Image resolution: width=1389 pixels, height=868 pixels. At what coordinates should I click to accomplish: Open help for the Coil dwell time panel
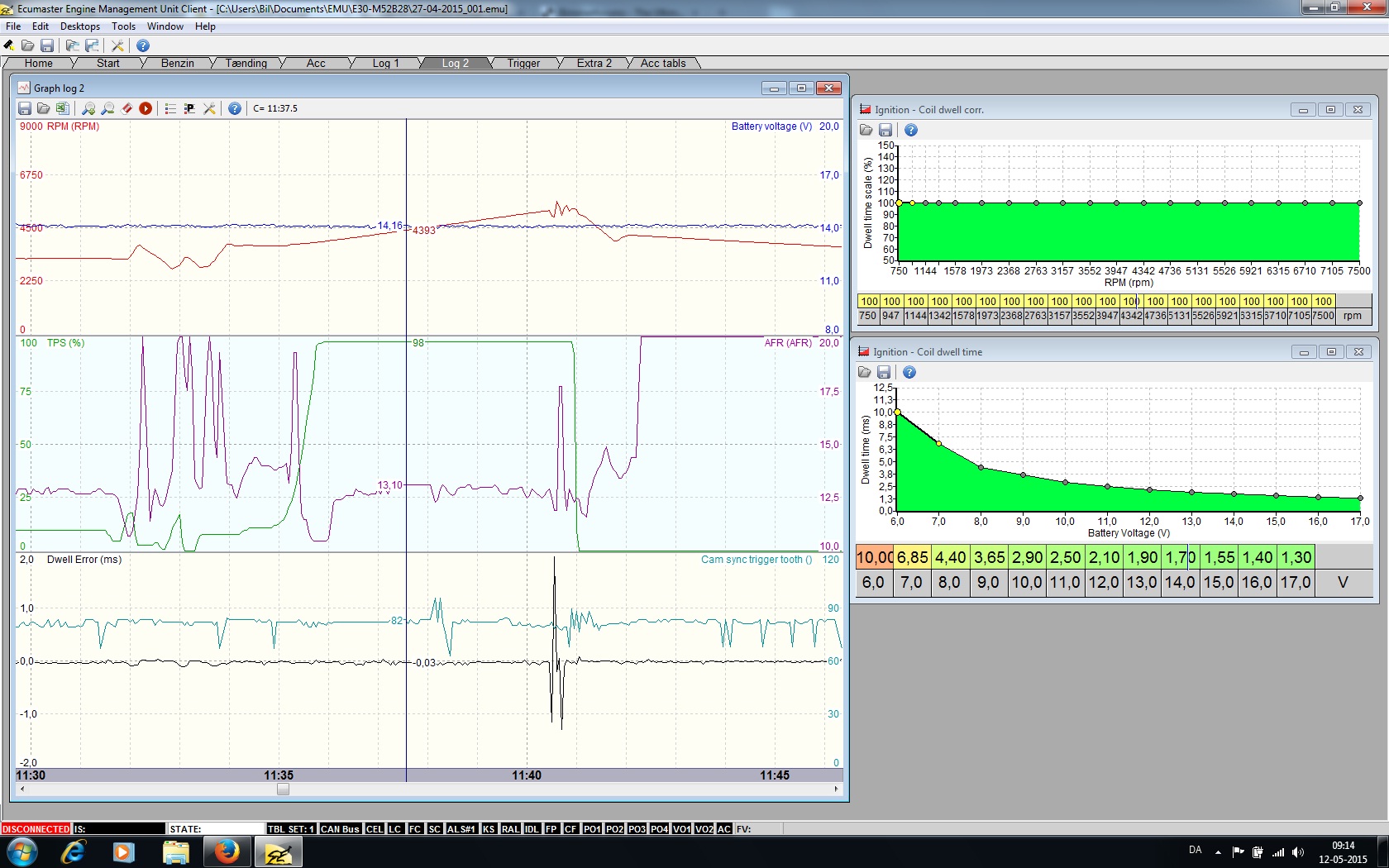point(909,373)
